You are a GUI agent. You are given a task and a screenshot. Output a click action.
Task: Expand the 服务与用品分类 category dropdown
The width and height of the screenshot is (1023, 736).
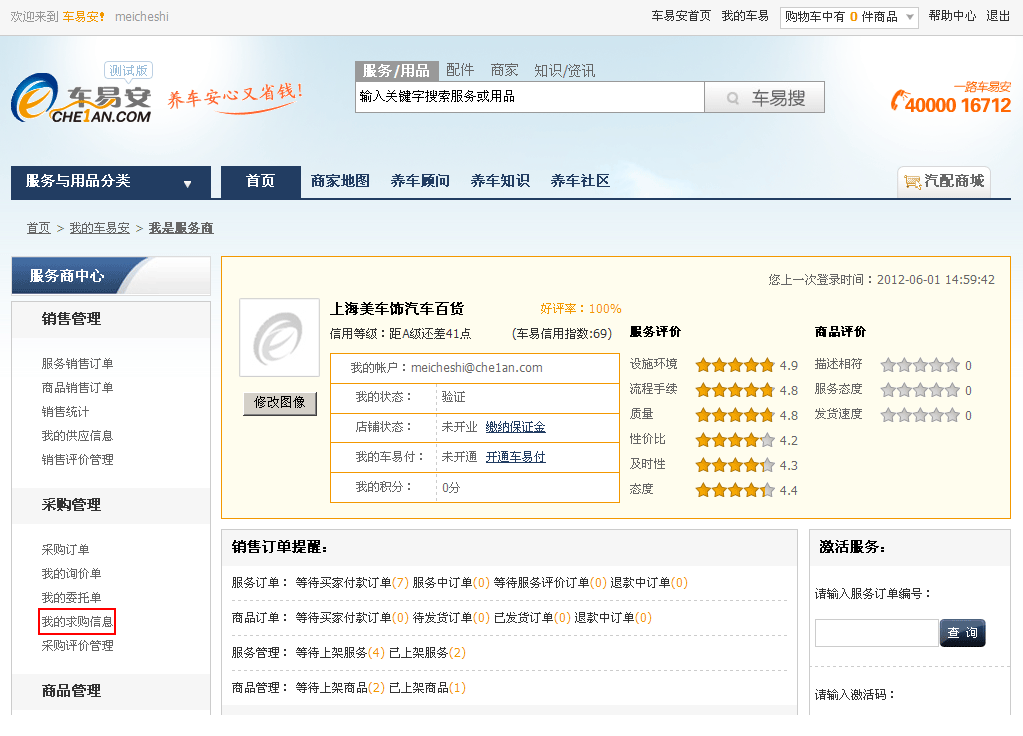[111, 182]
